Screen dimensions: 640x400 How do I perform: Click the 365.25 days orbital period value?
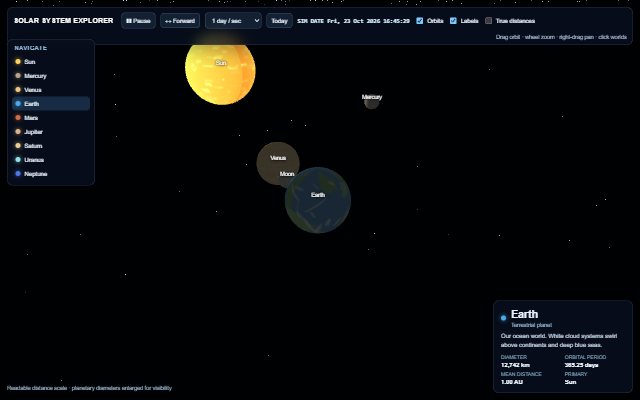pos(581,365)
